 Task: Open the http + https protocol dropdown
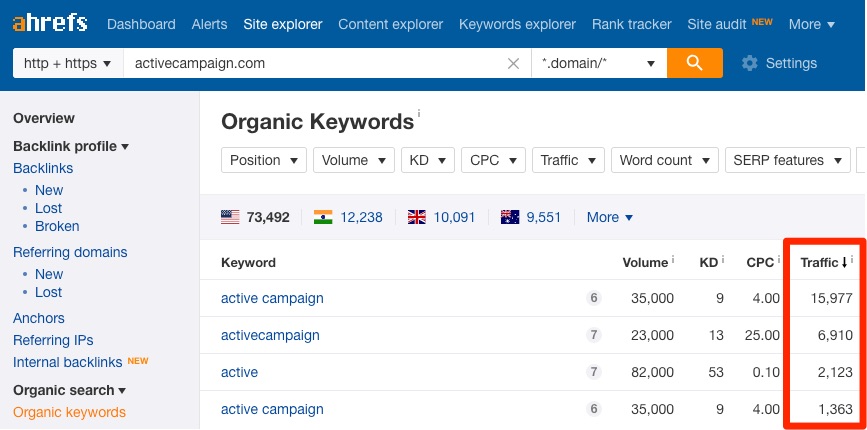tap(67, 63)
